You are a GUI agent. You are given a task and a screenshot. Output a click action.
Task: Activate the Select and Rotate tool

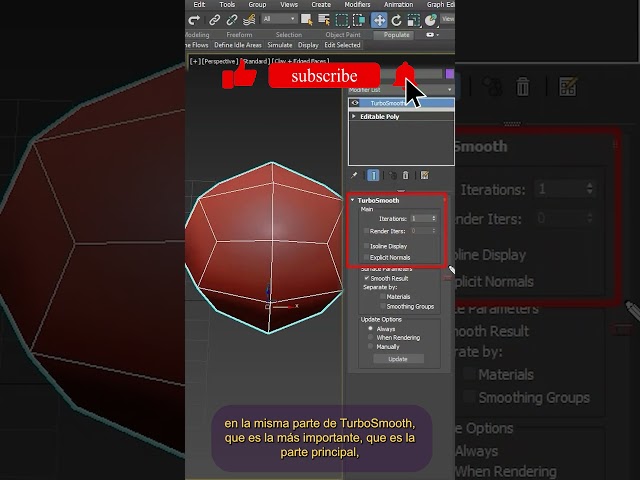(396, 20)
